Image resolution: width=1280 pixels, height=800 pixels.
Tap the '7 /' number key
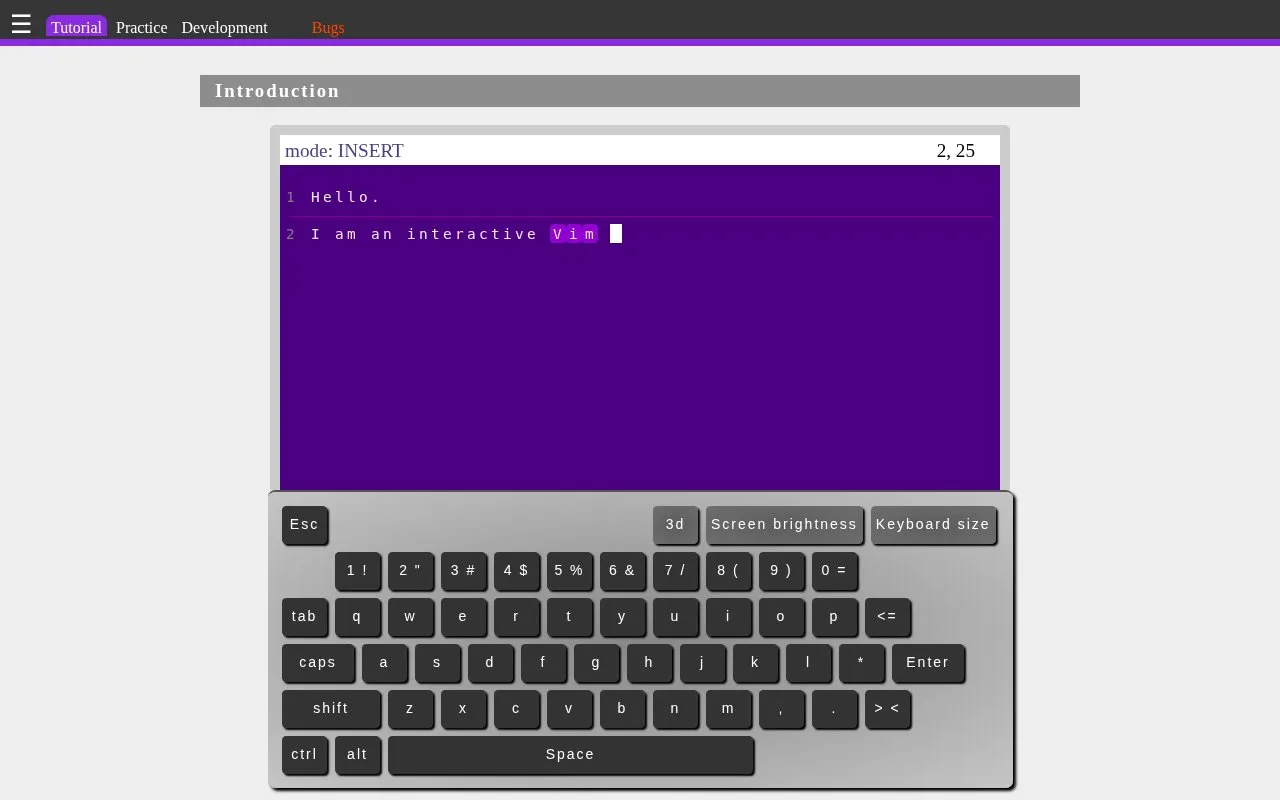(675, 571)
